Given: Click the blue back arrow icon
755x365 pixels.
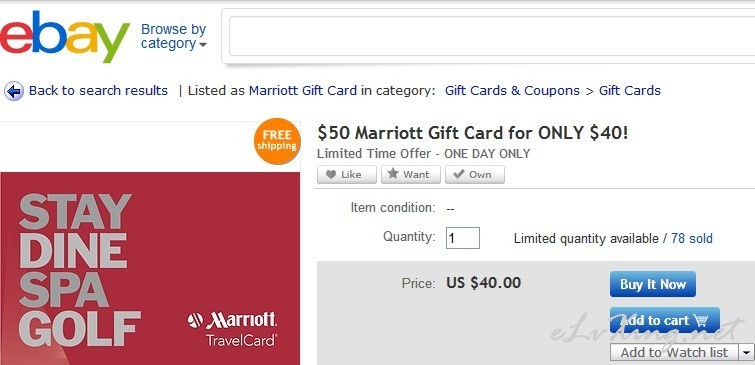Looking at the screenshot, I should pyautogui.click(x=14, y=91).
